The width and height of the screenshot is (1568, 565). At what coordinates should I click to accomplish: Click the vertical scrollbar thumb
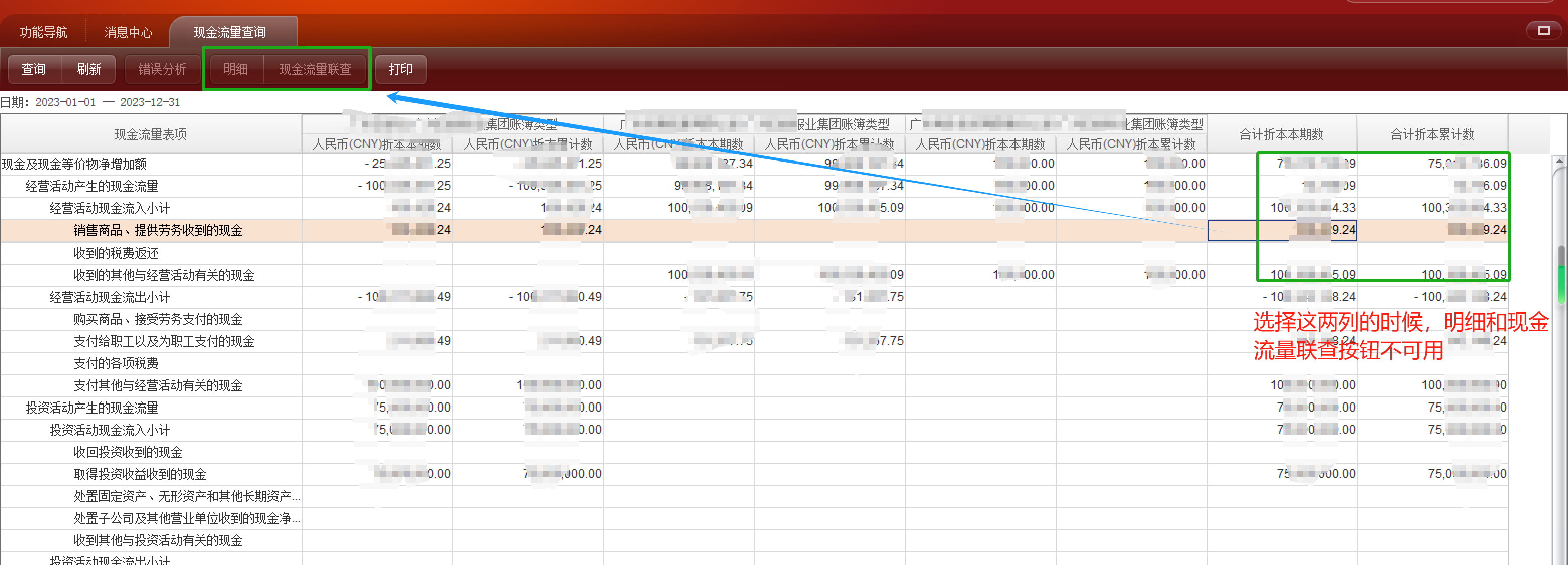[1561, 274]
